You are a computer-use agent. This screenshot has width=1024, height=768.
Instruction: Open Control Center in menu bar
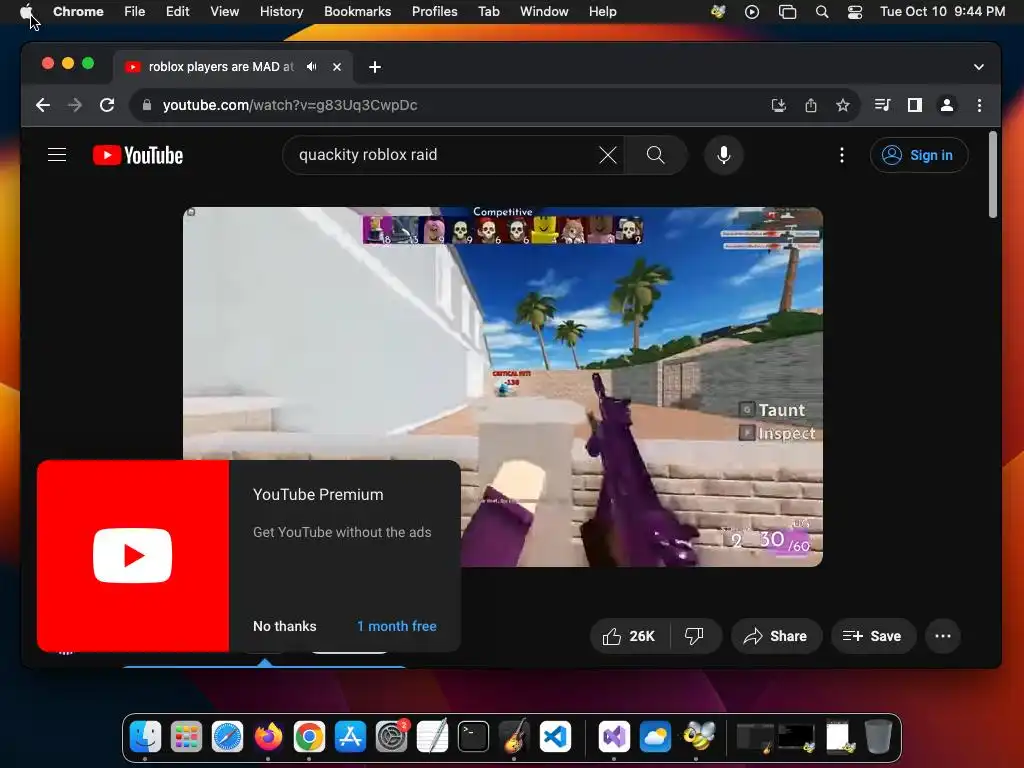tap(854, 11)
